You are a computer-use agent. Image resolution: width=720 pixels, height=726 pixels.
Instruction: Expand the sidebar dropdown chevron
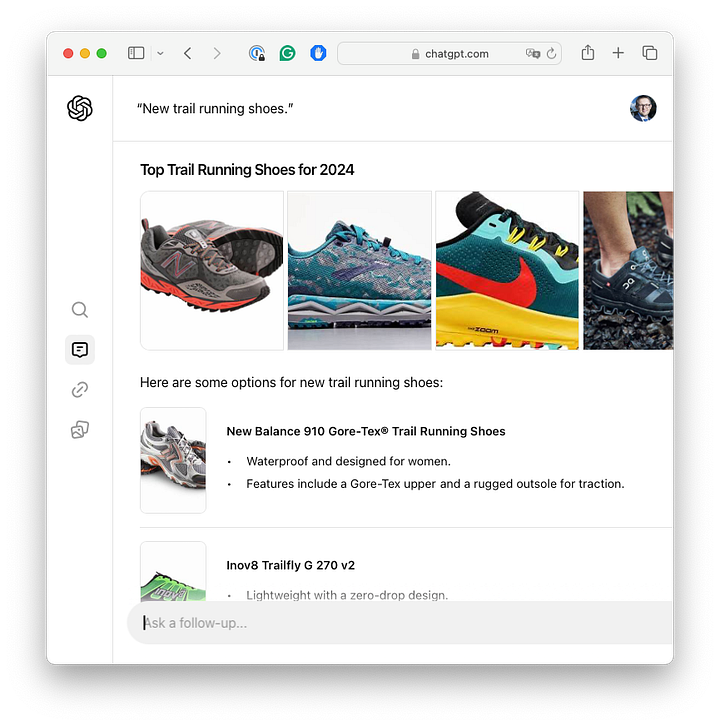(160, 54)
